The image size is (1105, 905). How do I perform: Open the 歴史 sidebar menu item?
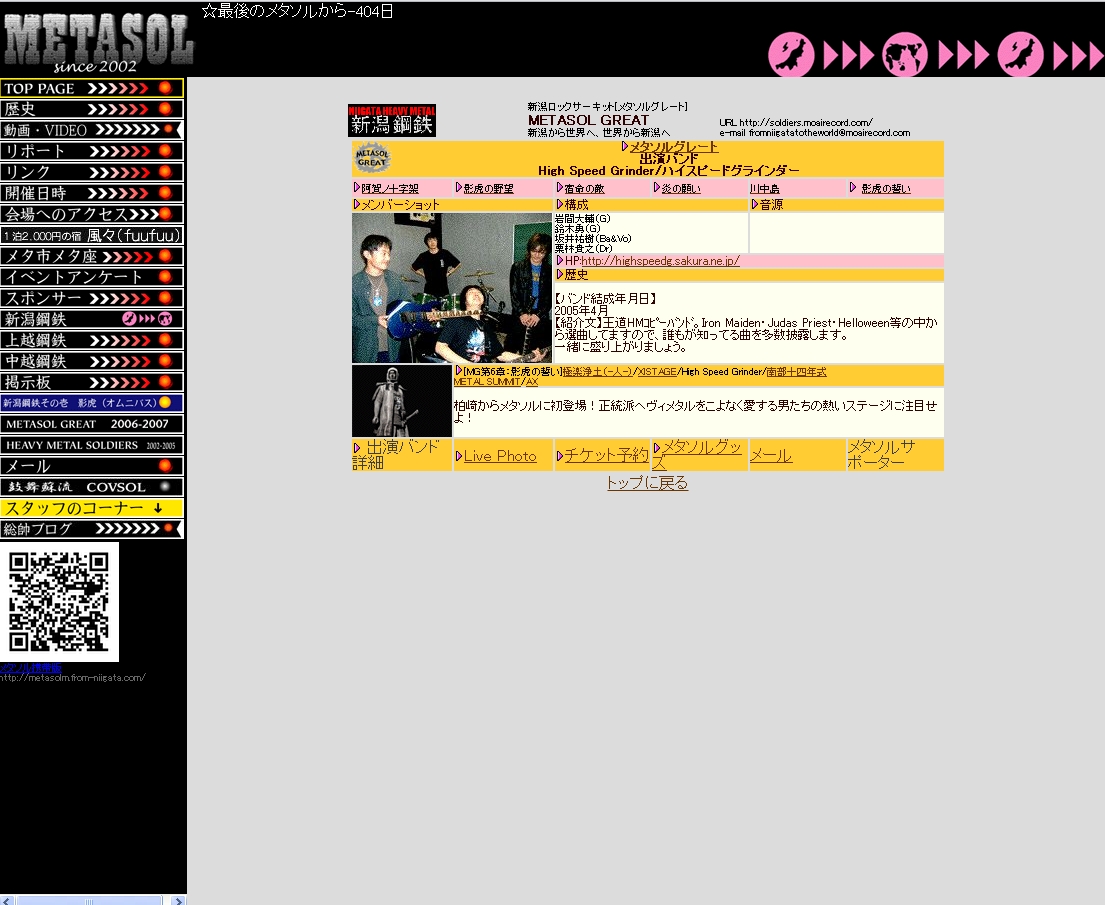[x=92, y=109]
